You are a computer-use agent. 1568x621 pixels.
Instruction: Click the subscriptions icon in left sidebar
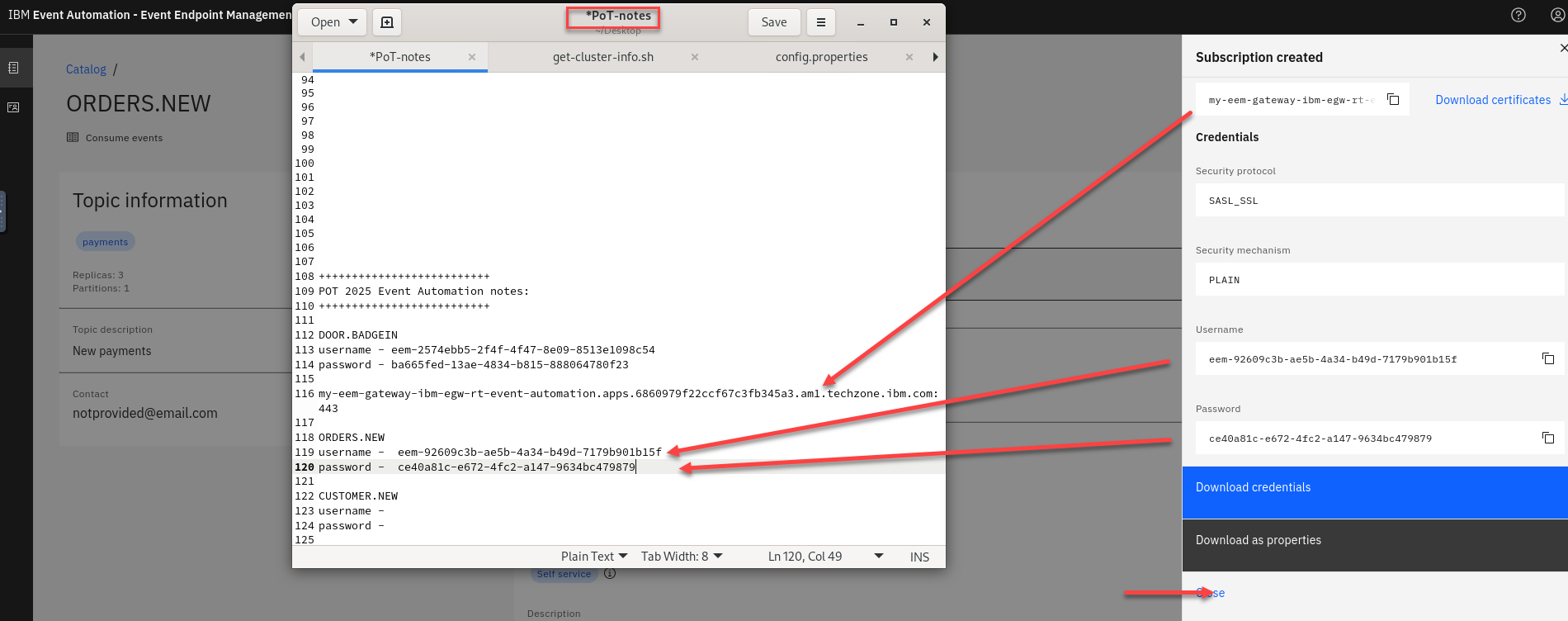[14, 107]
